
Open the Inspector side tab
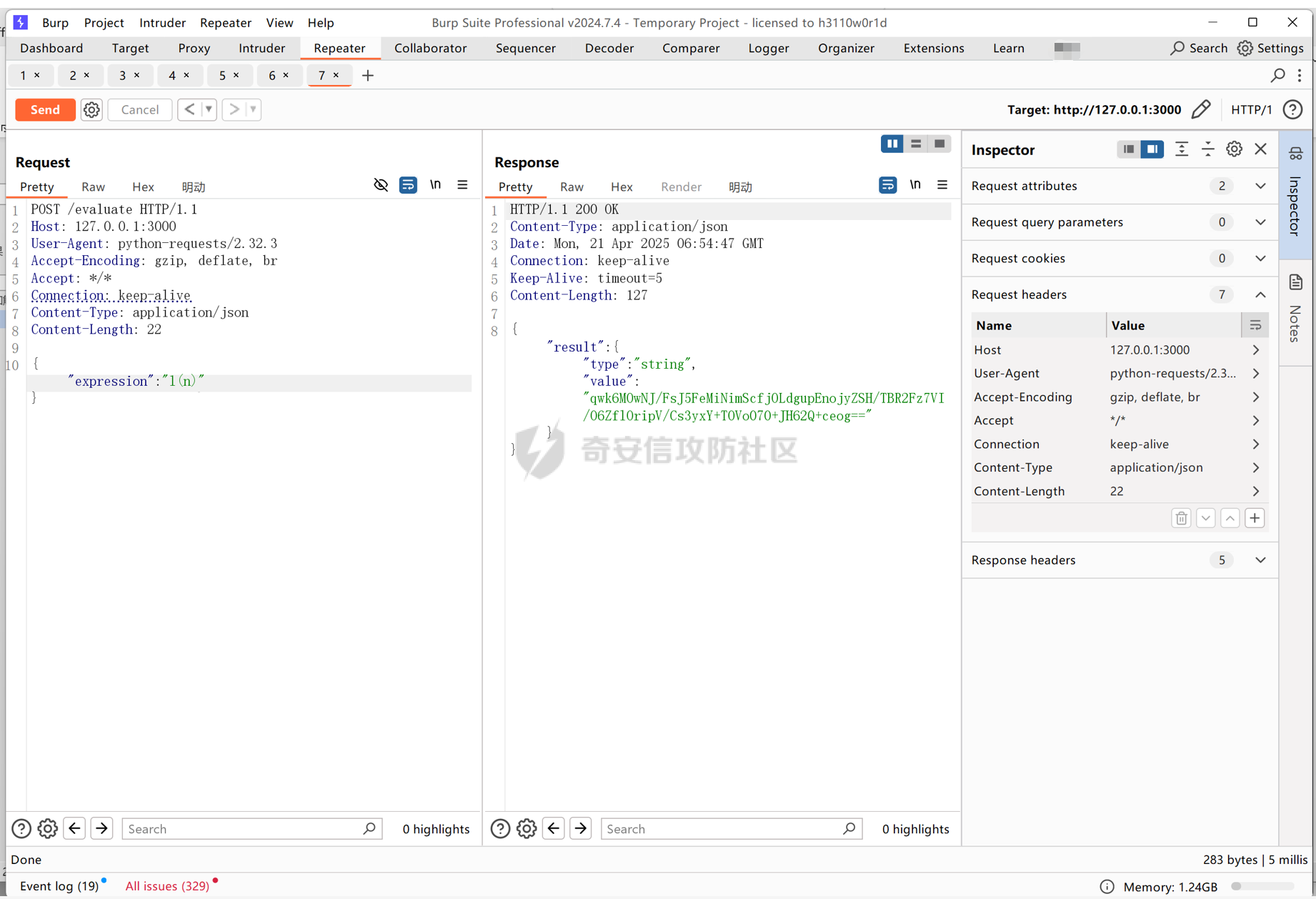(x=1295, y=194)
